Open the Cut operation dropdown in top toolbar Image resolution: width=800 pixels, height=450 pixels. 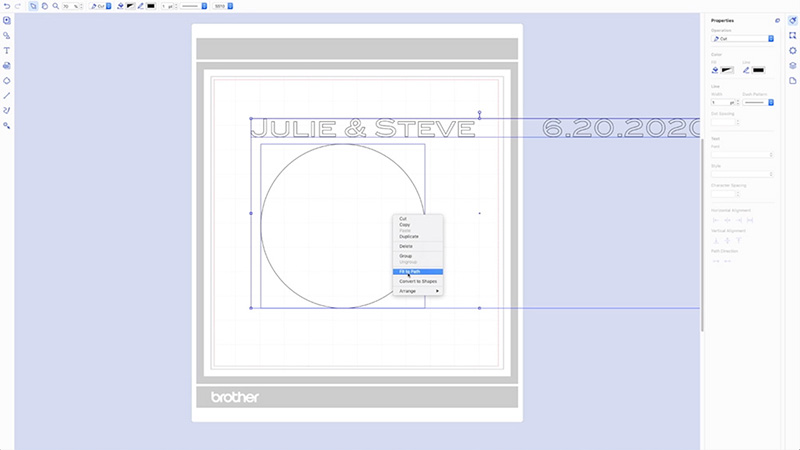(x=98, y=6)
